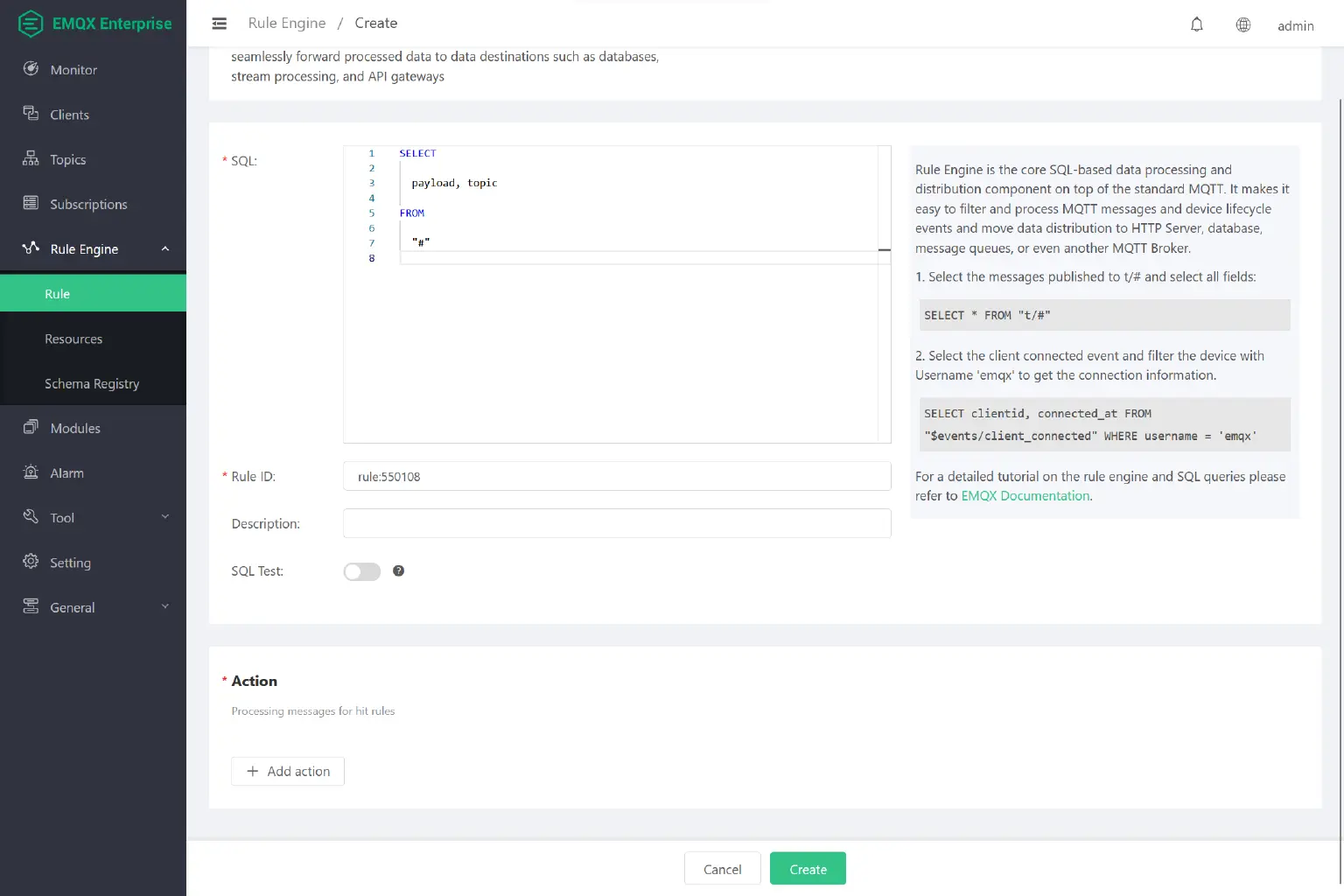Click the Monitor sidebar icon
The width and height of the screenshot is (1344, 896).
point(31,69)
